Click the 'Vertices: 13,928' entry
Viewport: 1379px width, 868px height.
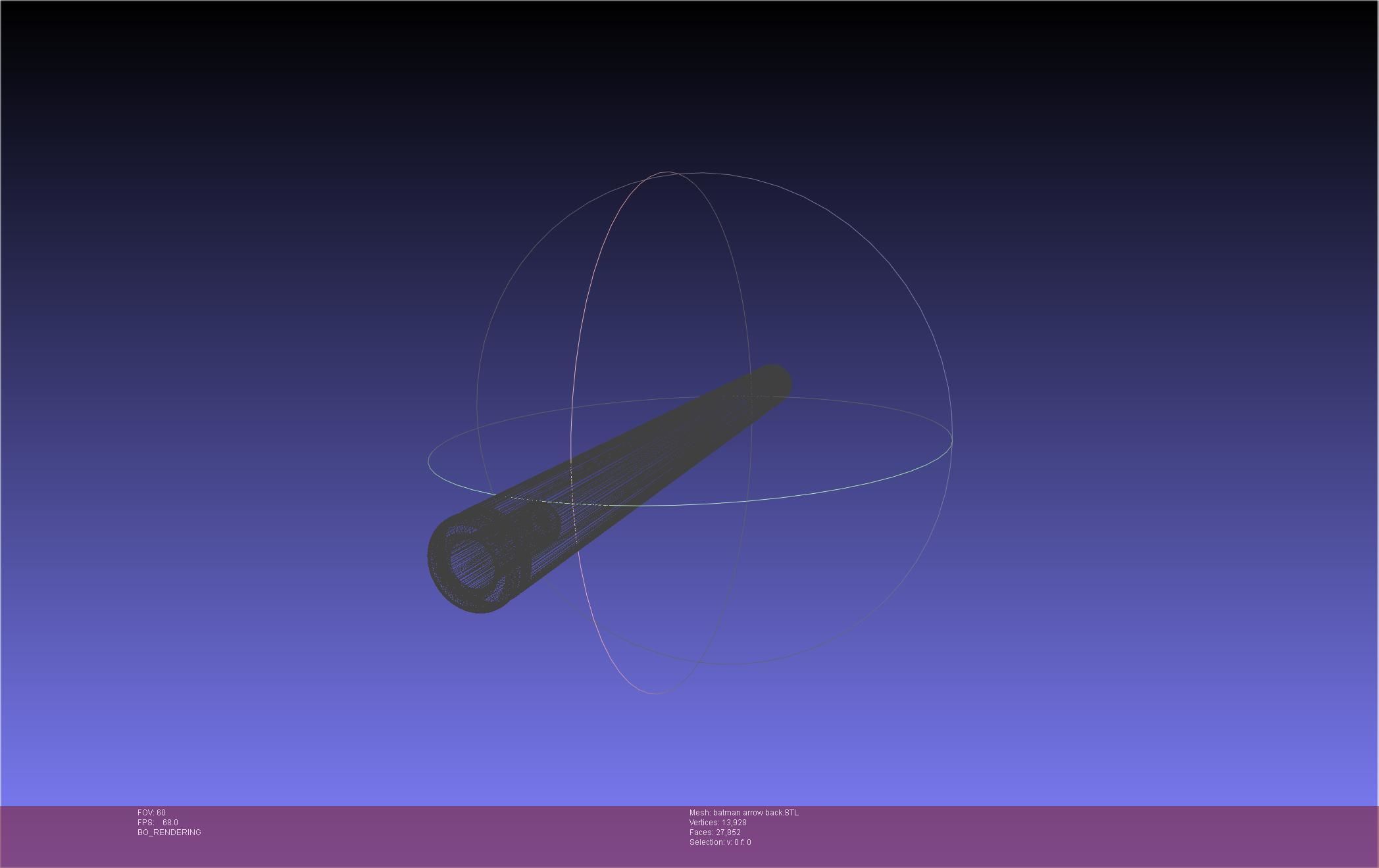[x=718, y=823]
